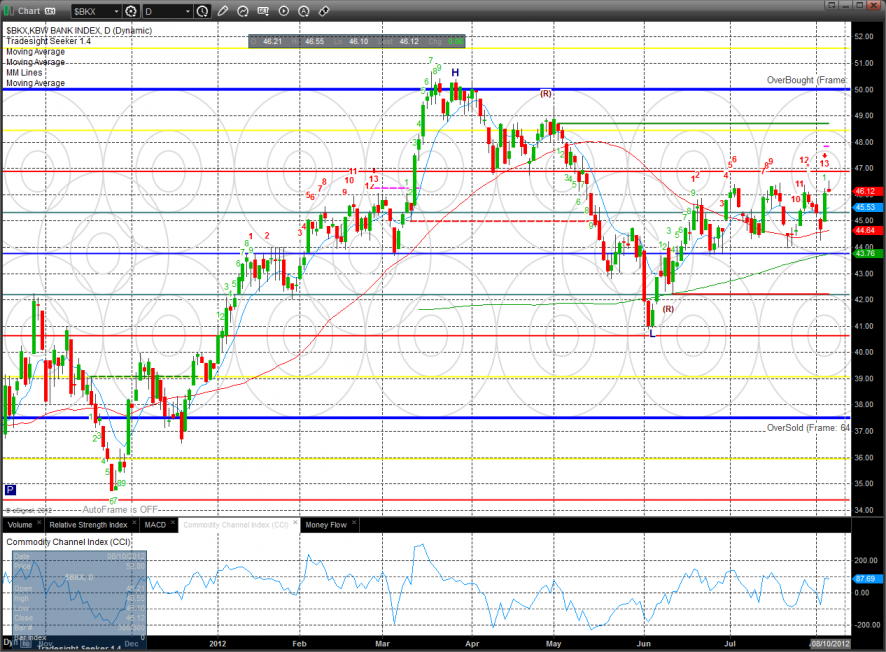This screenshot has height=652, width=886.
Task: Open the interval clock settings icon
Action: [203, 11]
